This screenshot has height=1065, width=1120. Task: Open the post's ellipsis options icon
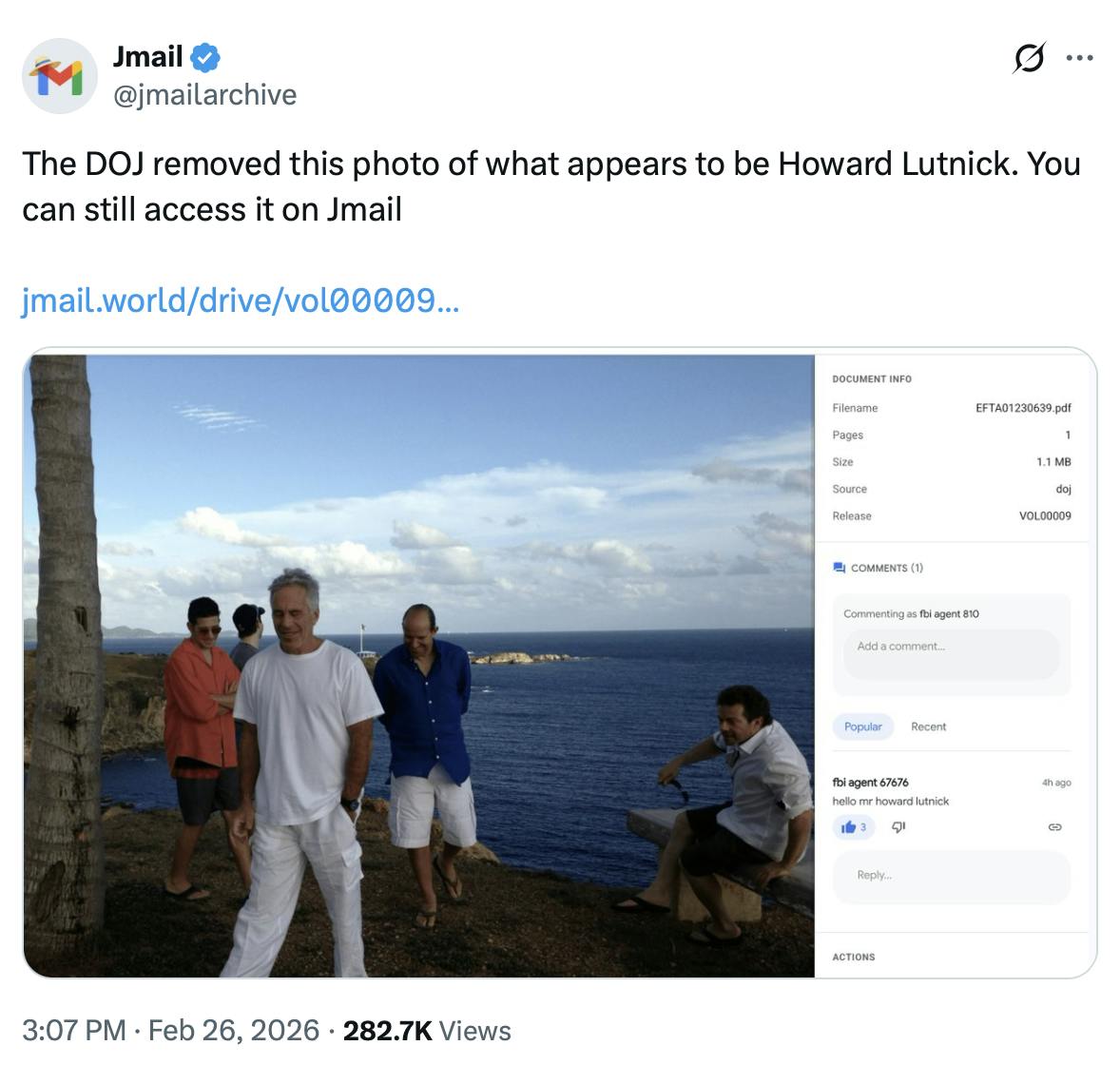[1081, 57]
